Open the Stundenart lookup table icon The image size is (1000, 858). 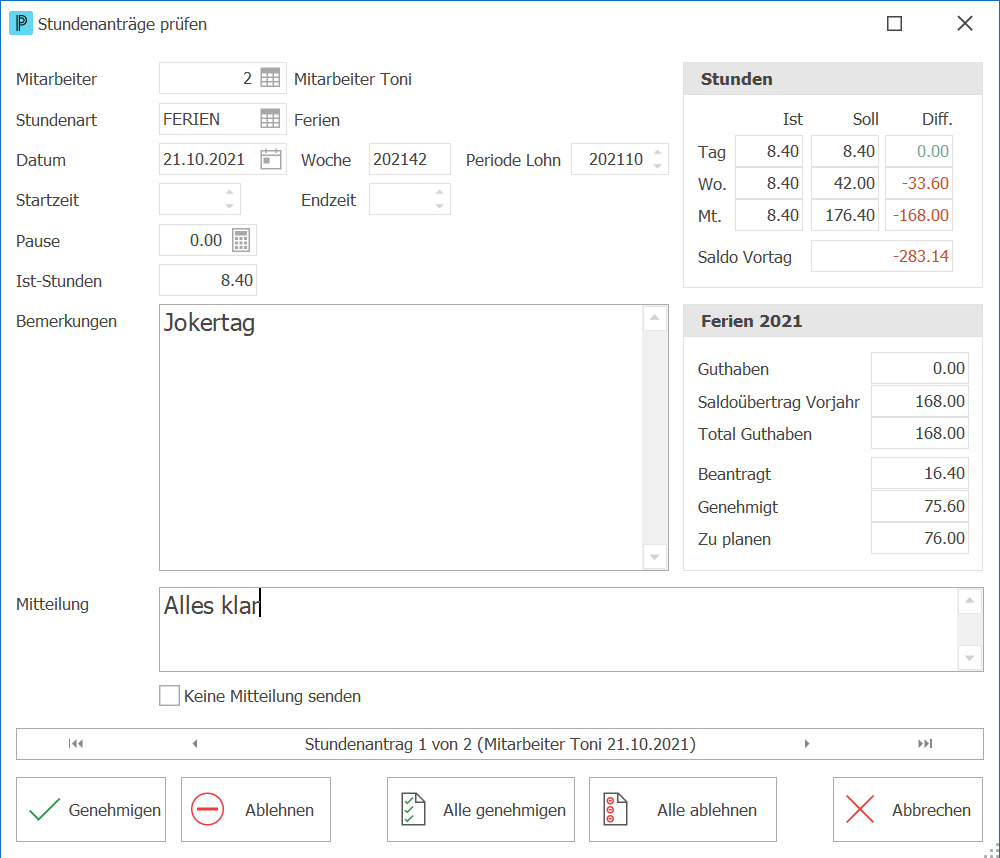click(270, 119)
